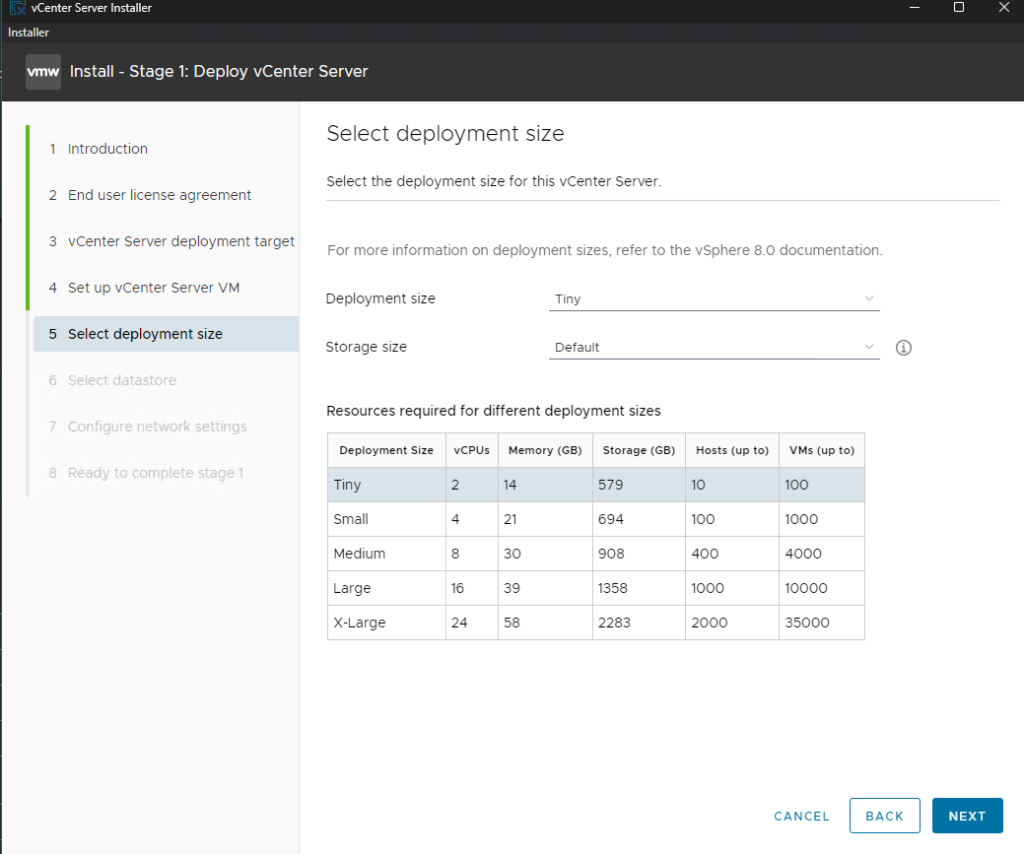Open the Installer menu
This screenshot has height=854, width=1024.
click(x=28, y=32)
